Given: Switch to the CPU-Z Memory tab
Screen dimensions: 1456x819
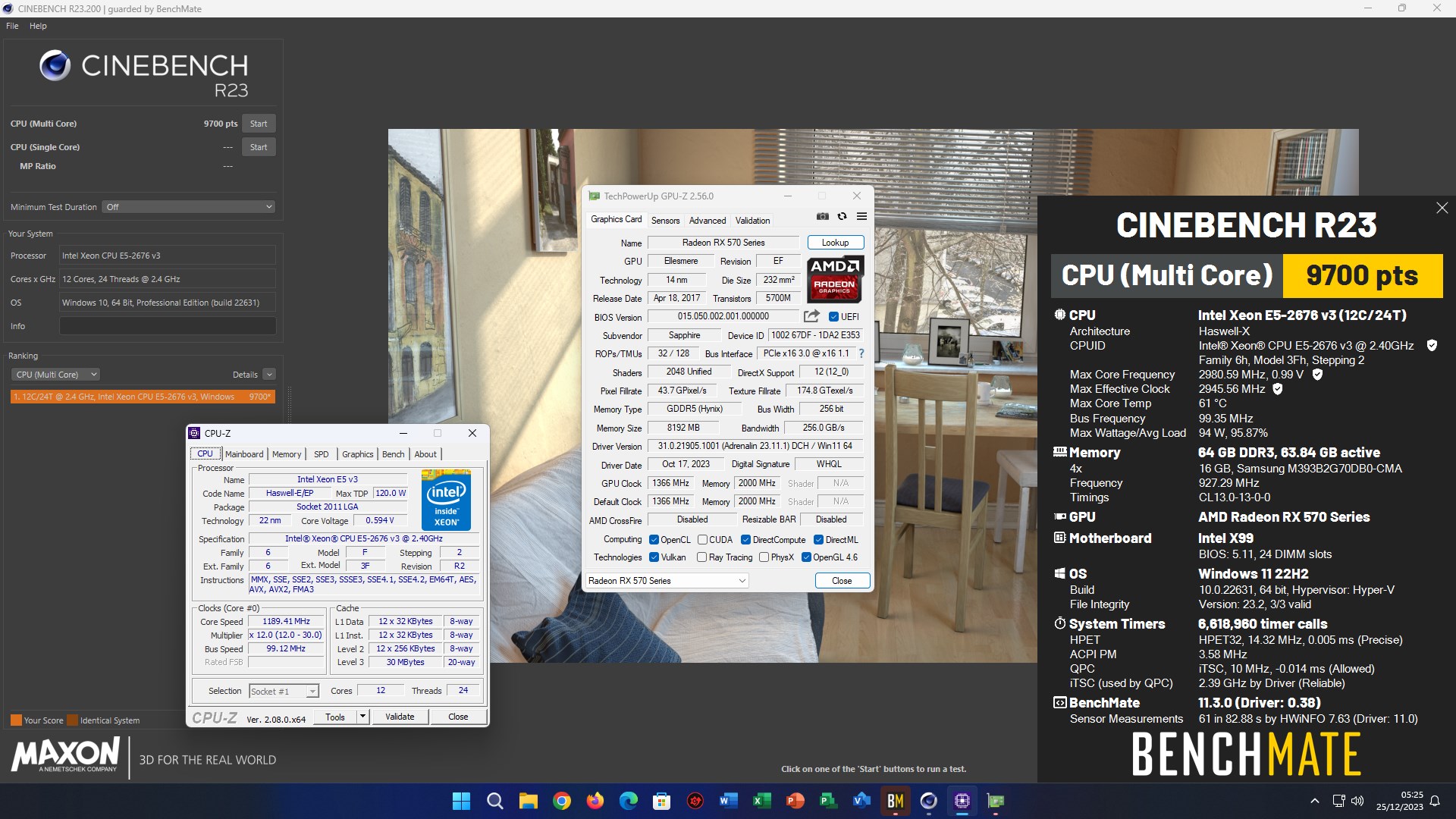Looking at the screenshot, I should pyautogui.click(x=287, y=454).
